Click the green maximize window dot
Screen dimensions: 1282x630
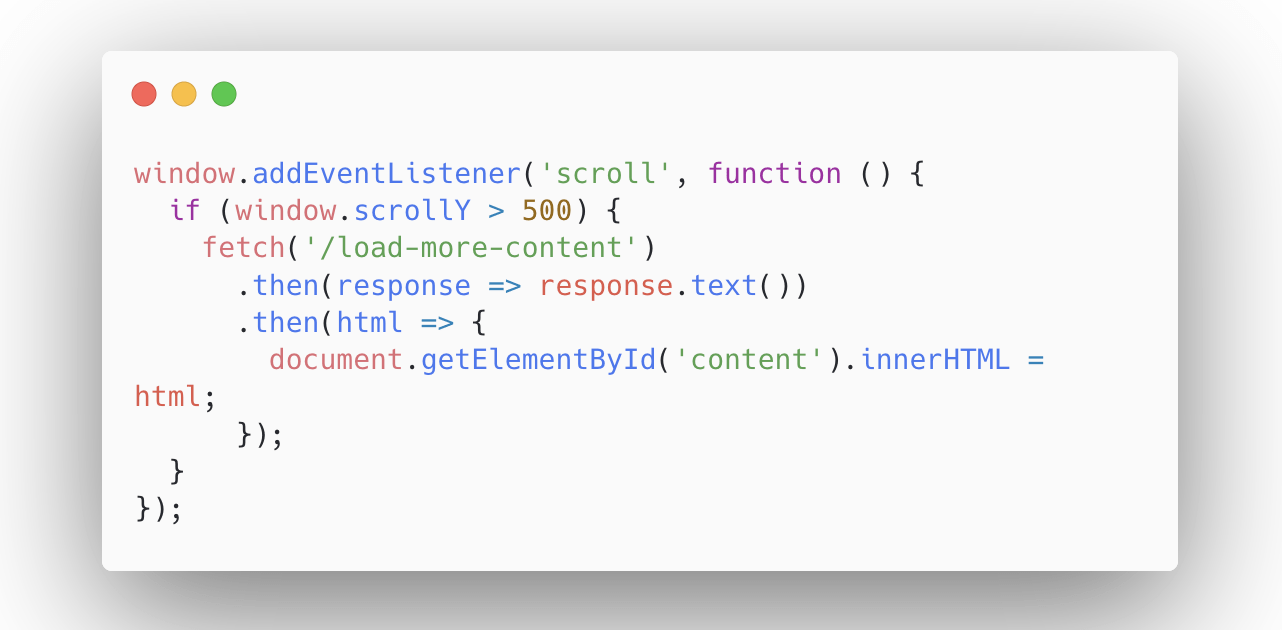[224, 94]
